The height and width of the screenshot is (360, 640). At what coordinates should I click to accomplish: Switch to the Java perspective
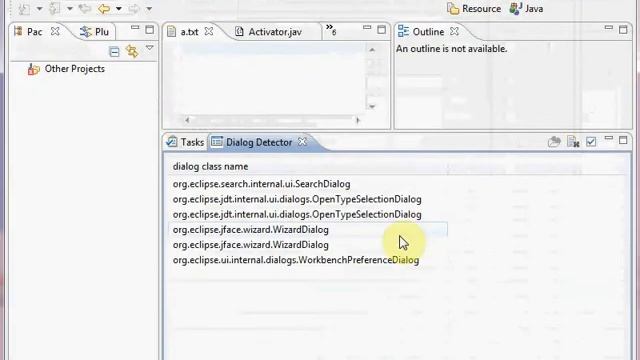click(527, 9)
